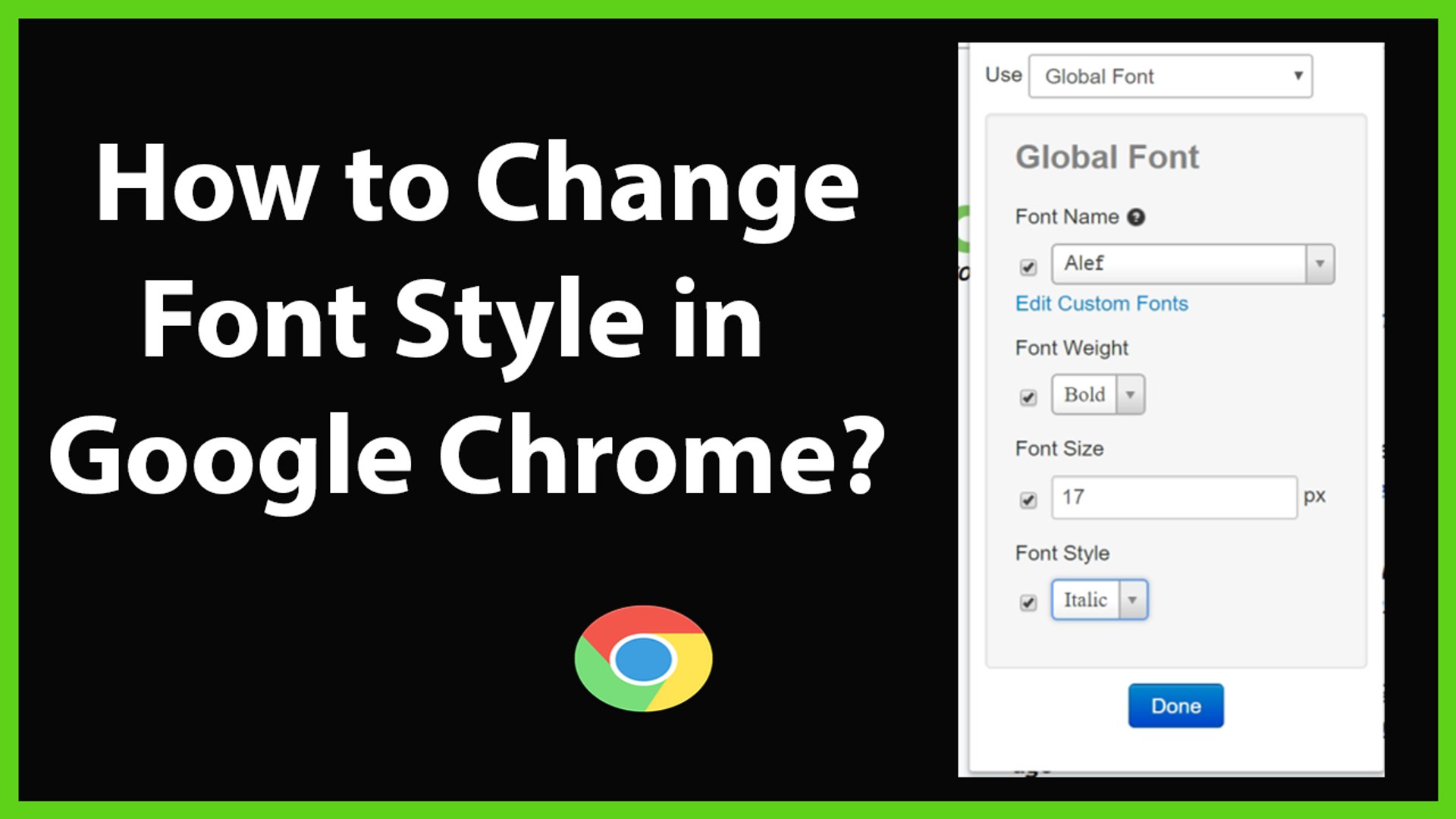Toggle the Font Weight checkbox
The image size is (1456, 819).
coord(1028,397)
